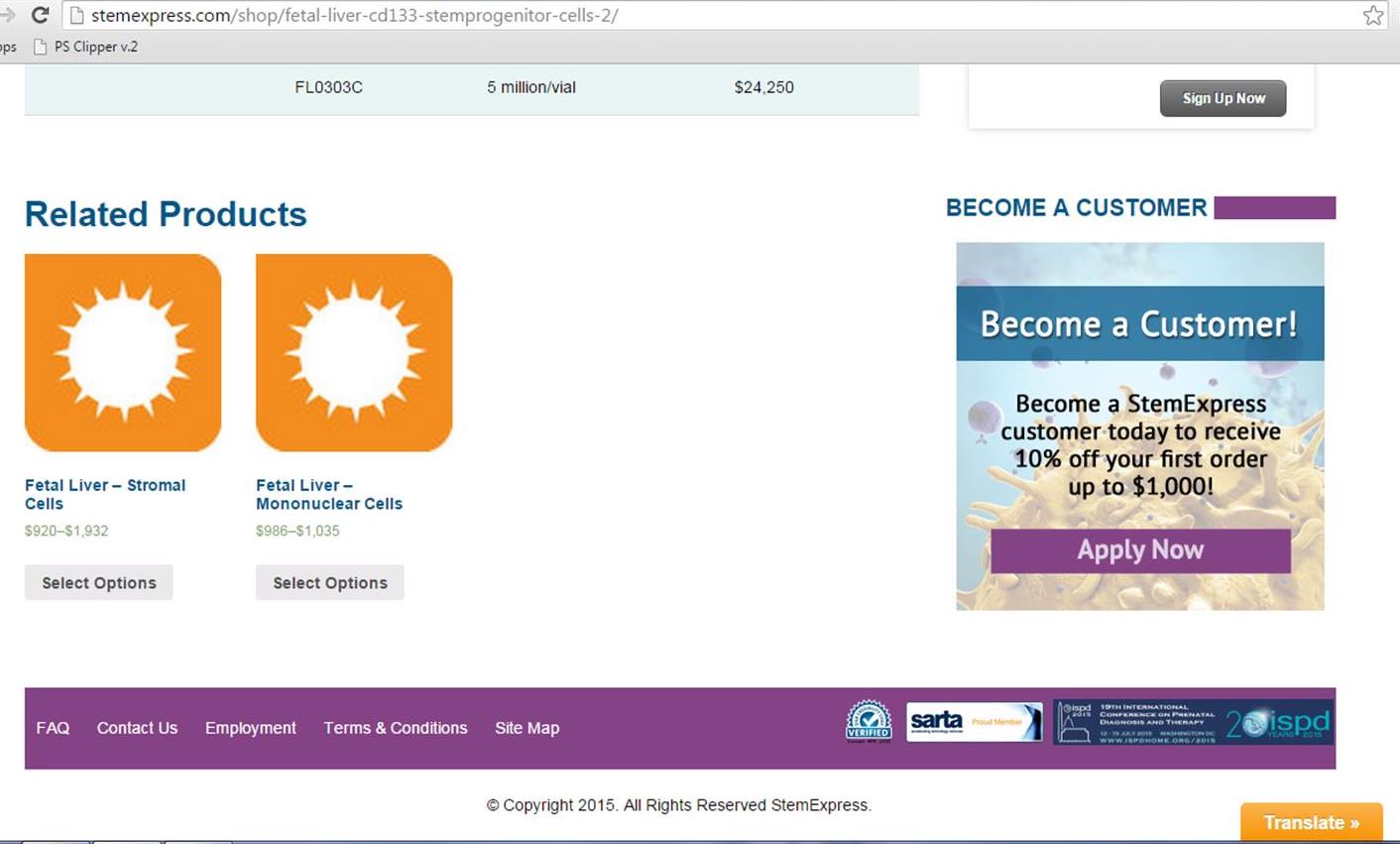Click the stemexpress.com address bar
The height and width of the screenshot is (844, 1400).
(724, 16)
